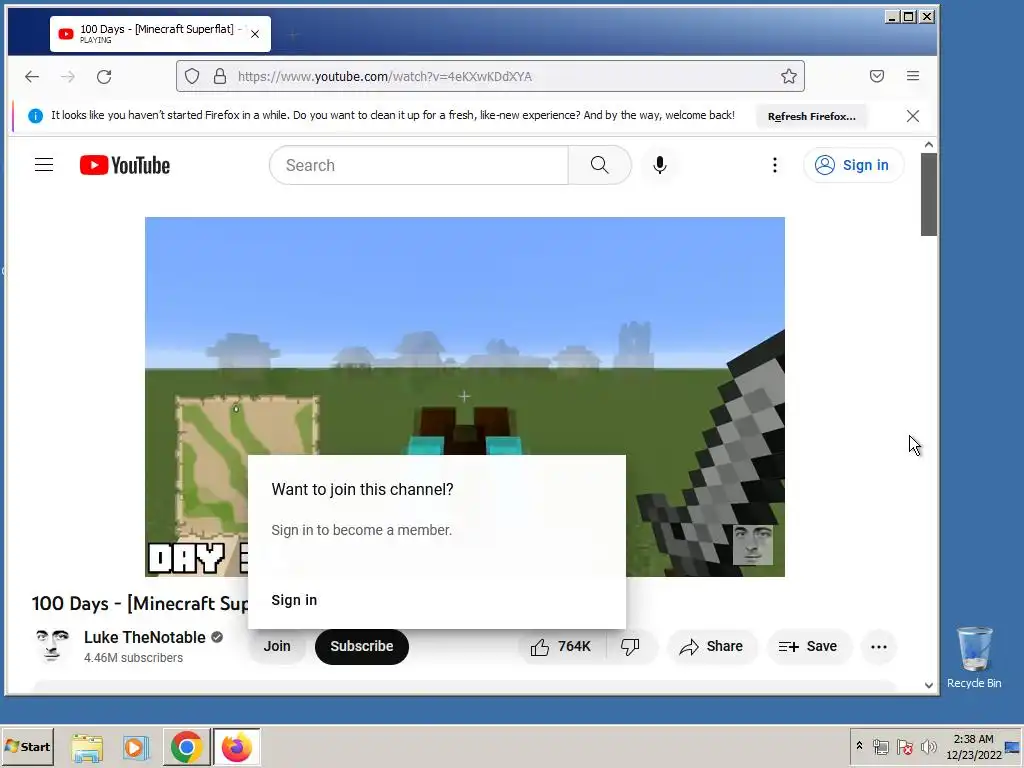Open Luke TheNotable channel avatar
Image resolution: width=1024 pixels, height=768 pixels.
pos(52,646)
